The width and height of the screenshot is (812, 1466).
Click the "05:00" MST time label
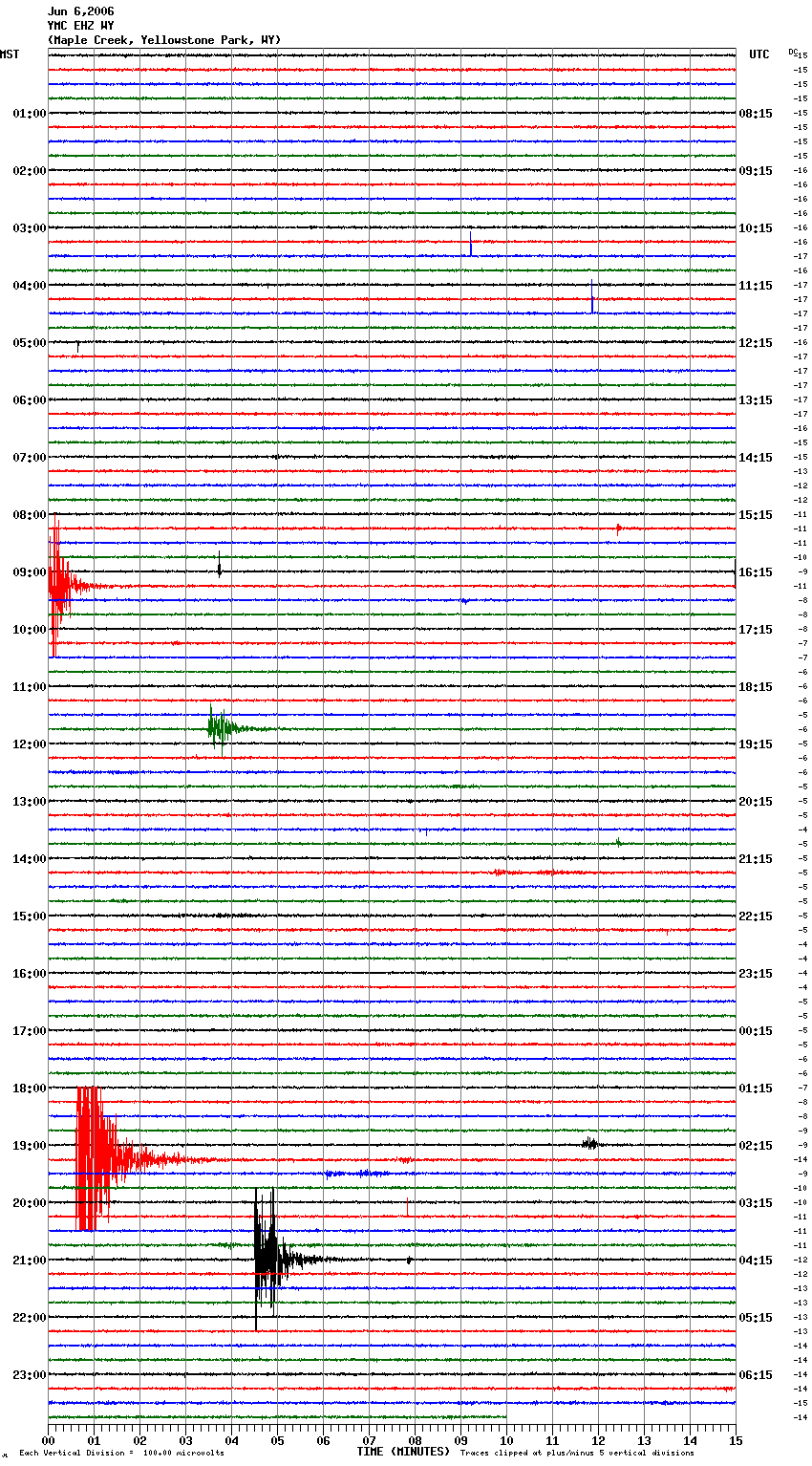pos(30,343)
